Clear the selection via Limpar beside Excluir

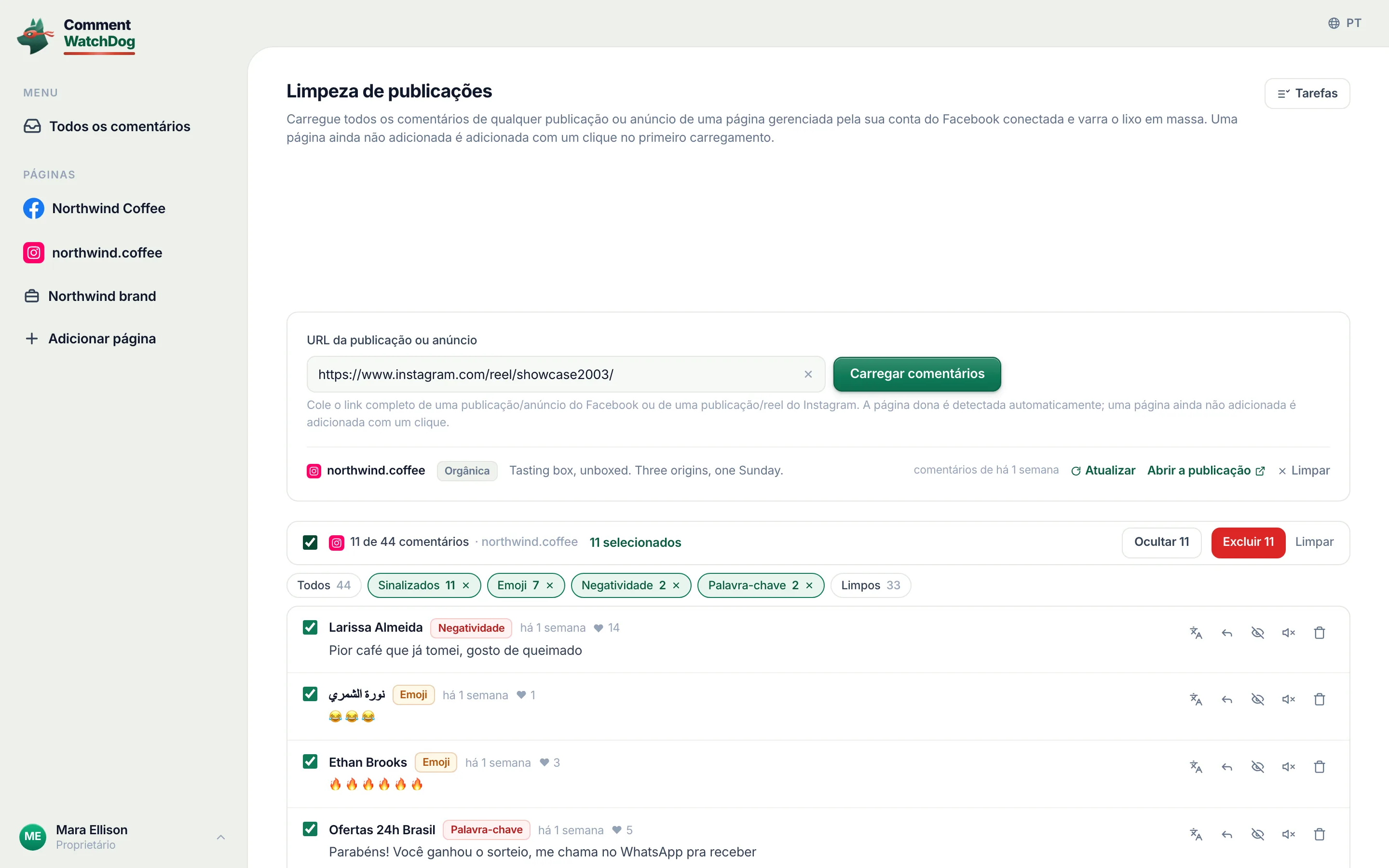click(x=1314, y=542)
